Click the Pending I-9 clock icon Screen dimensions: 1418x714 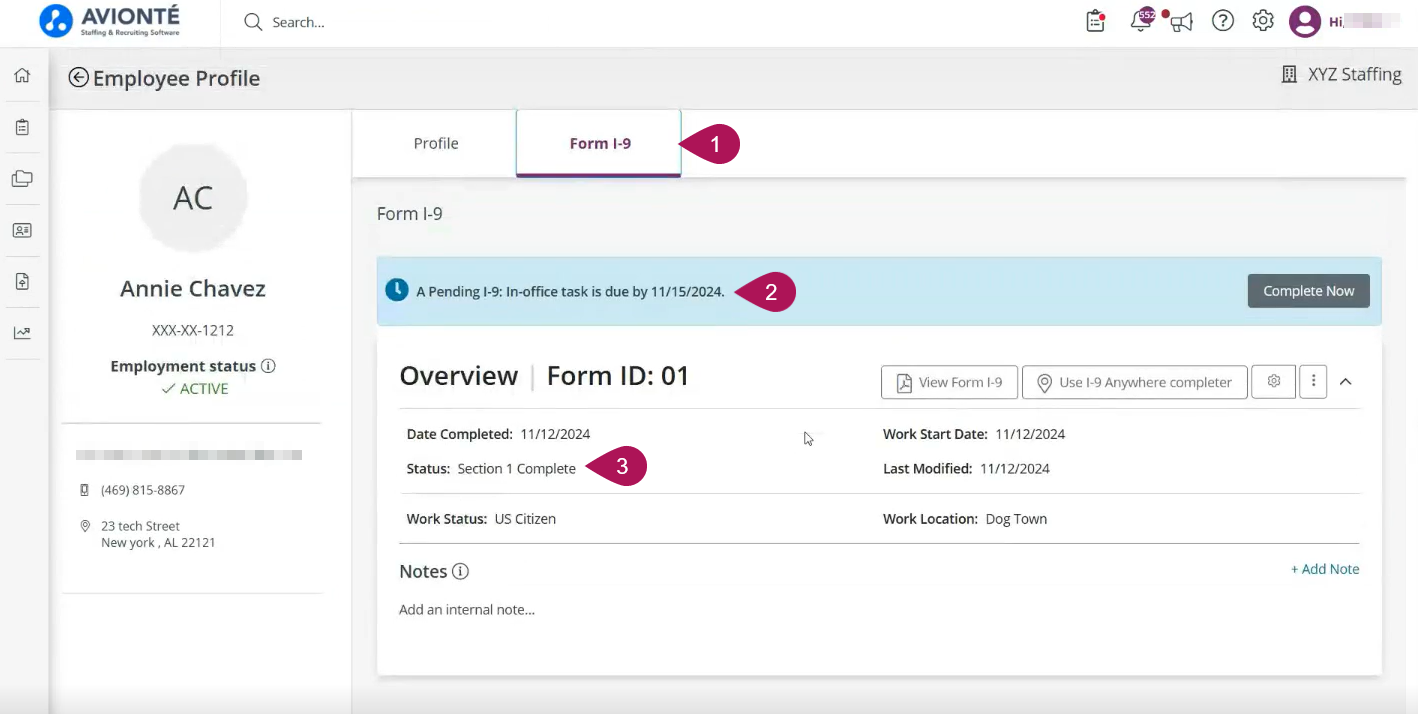pos(397,290)
